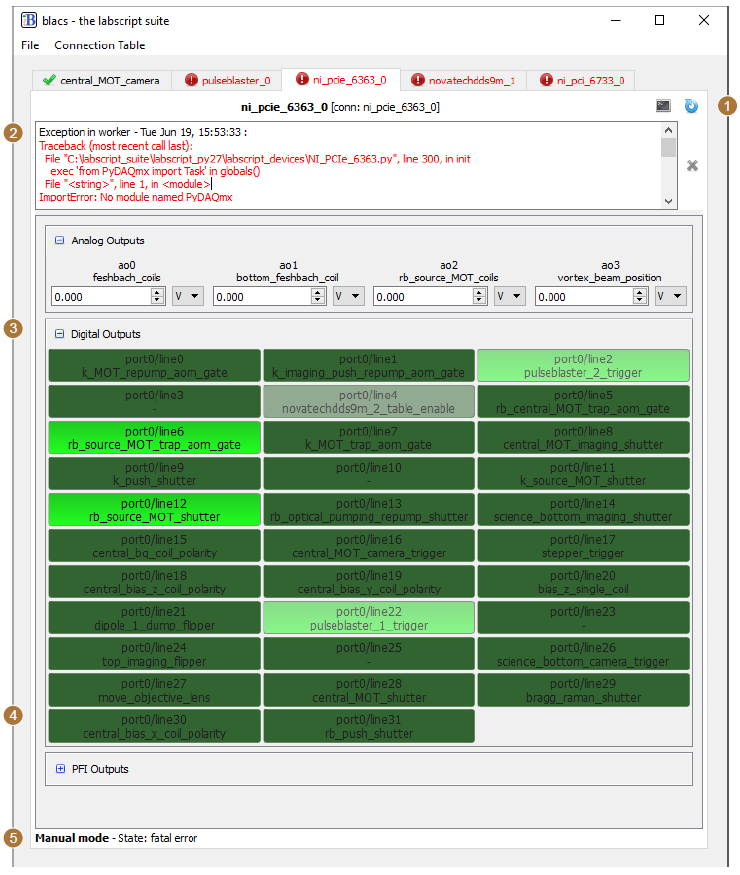
Task: Toggle port0/line21 dipole_1_dump_flipper
Action: (155, 618)
